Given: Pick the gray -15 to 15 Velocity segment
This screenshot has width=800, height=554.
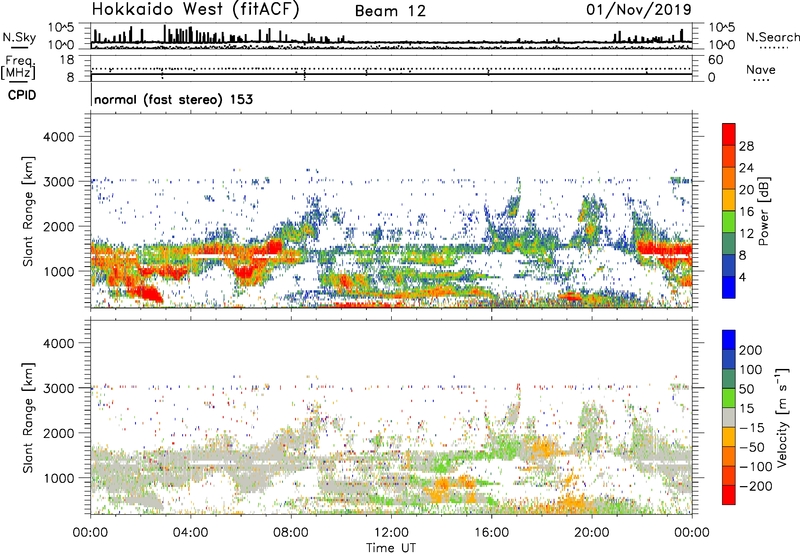Looking at the screenshot, I should [x=729, y=417].
